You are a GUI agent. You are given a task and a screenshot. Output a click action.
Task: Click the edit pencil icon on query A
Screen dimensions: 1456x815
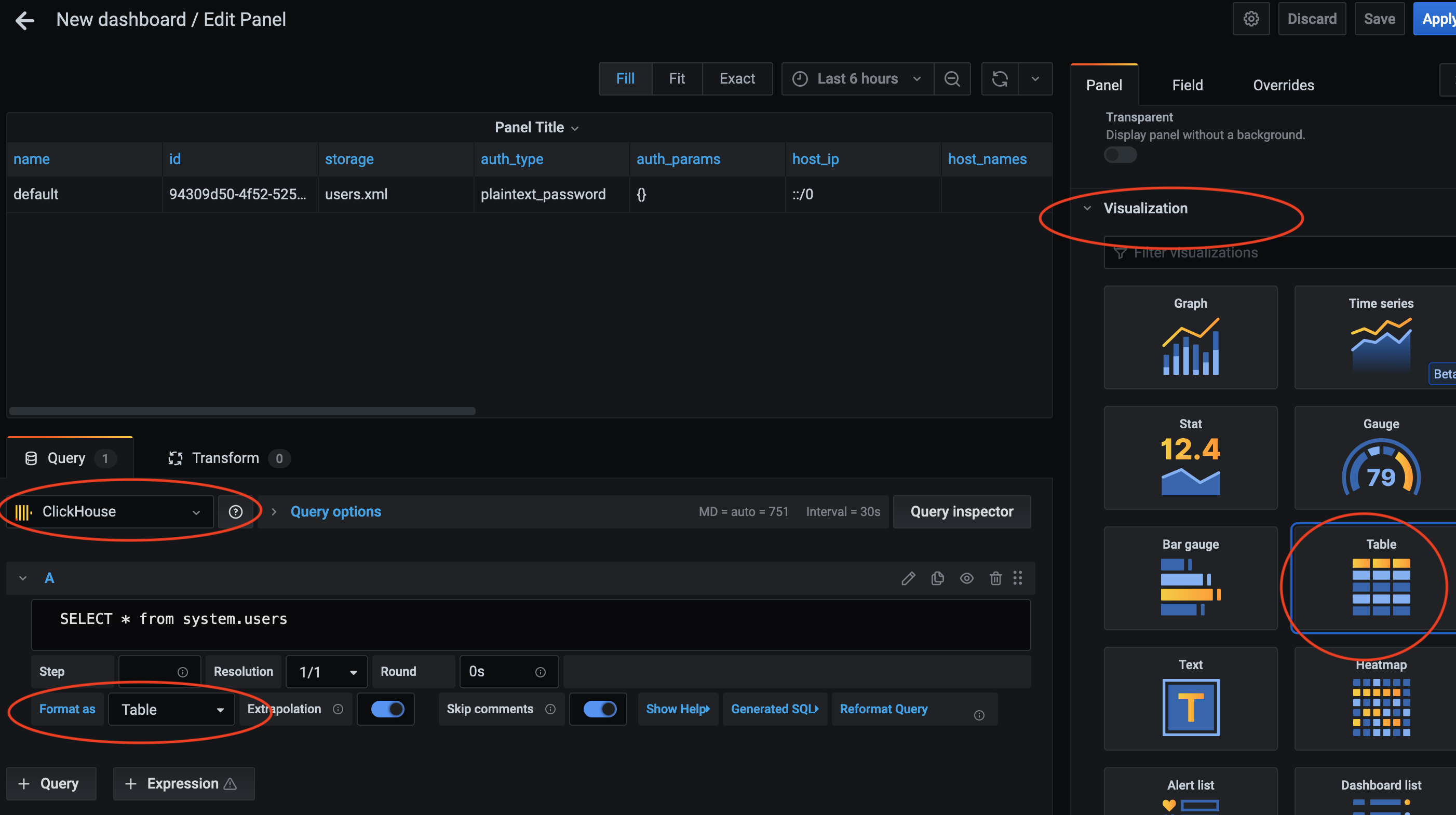click(908, 578)
